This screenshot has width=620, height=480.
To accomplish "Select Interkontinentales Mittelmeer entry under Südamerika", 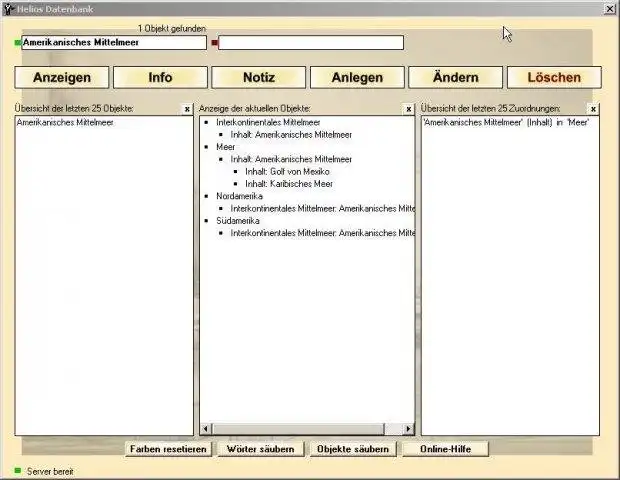I will pyautogui.click(x=322, y=233).
